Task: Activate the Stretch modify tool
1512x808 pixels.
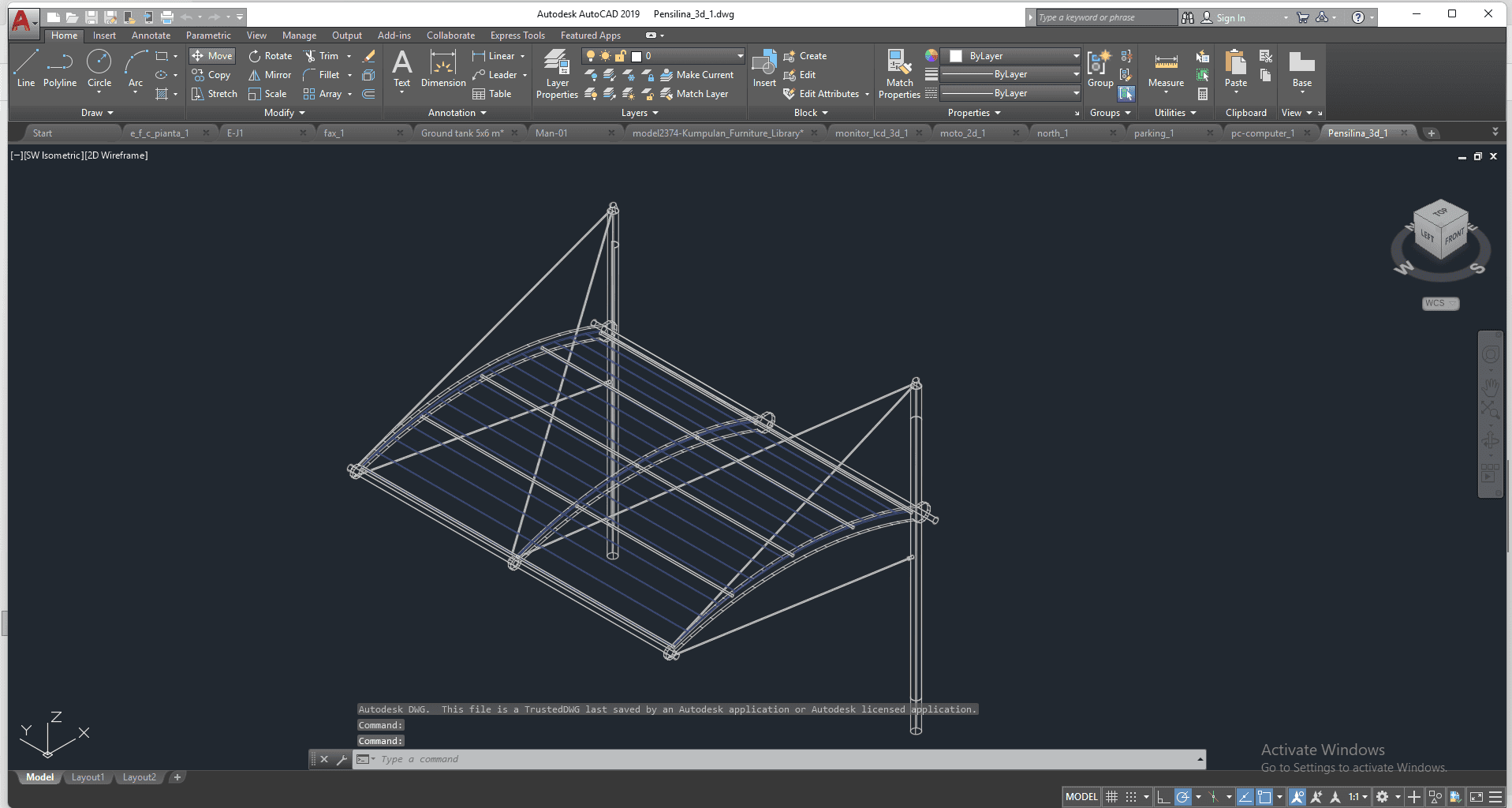Action: click(x=214, y=94)
